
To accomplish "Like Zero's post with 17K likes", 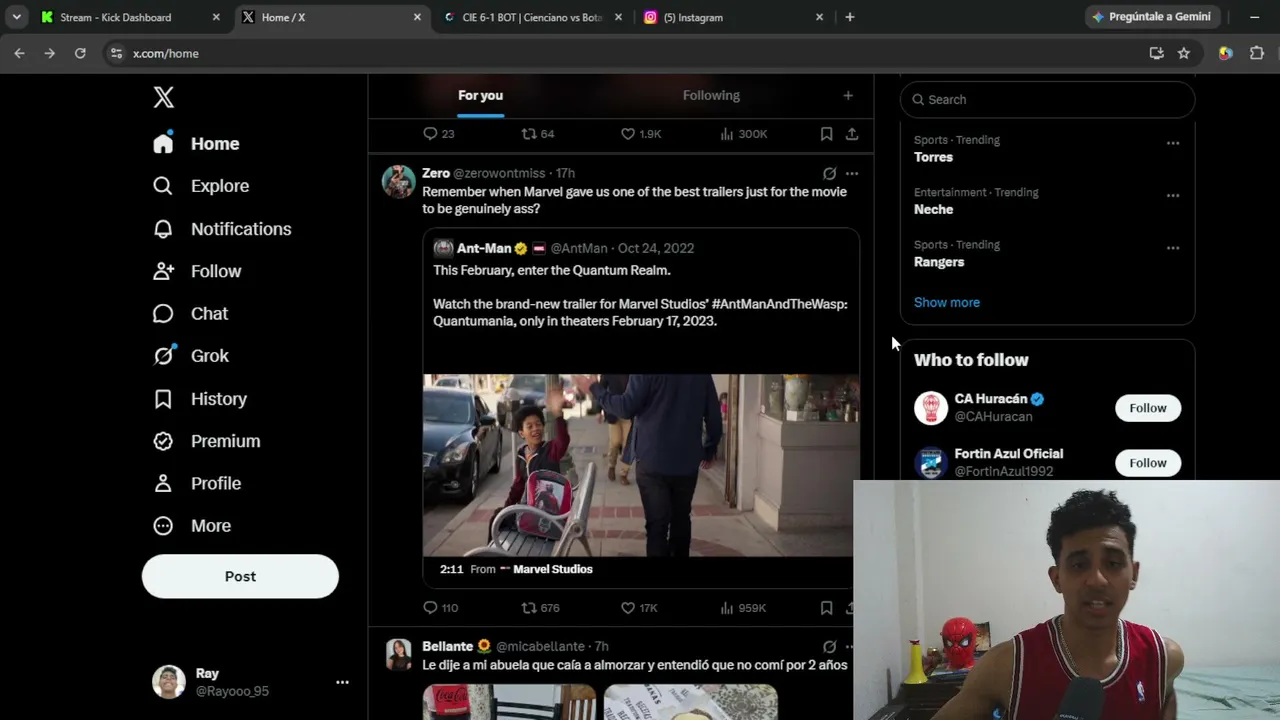I will 639,607.
